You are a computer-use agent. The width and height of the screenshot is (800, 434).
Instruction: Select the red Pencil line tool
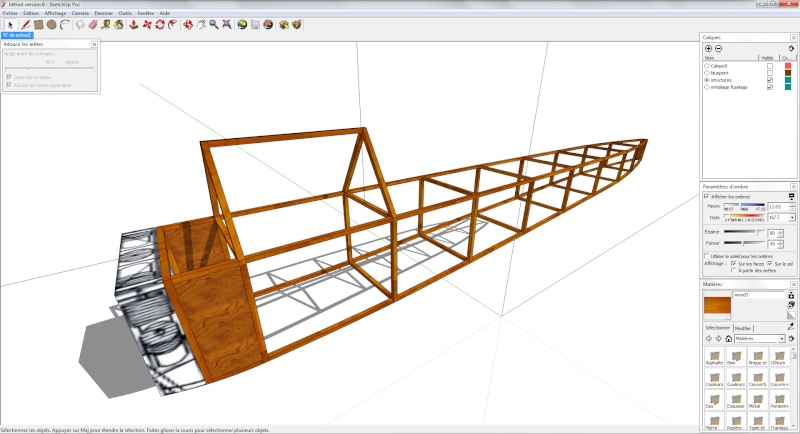click(x=25, y=24)
